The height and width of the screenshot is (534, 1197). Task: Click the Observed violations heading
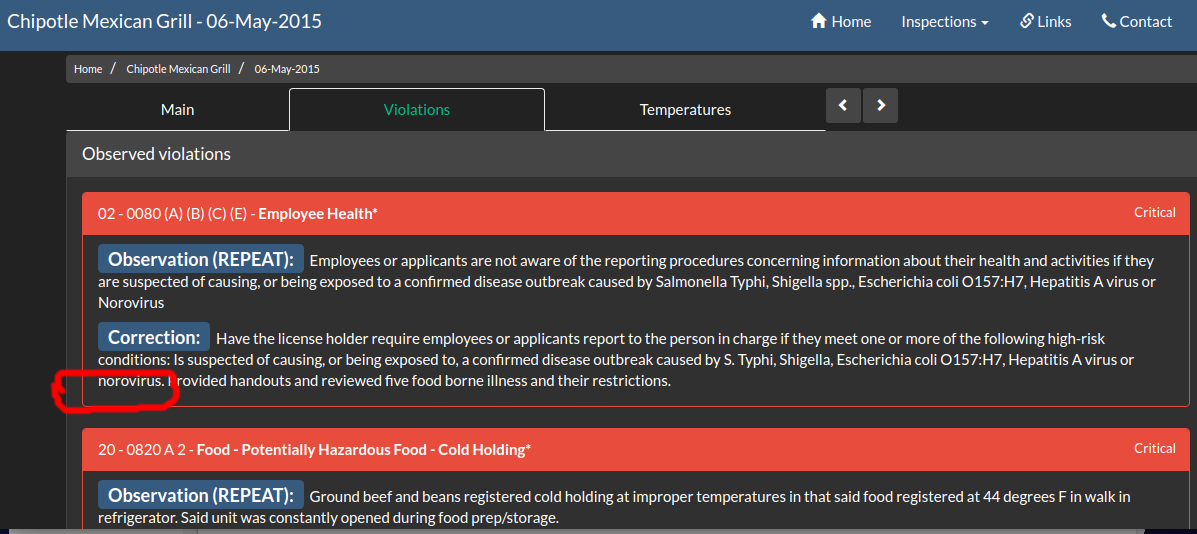tap(156, 154)
